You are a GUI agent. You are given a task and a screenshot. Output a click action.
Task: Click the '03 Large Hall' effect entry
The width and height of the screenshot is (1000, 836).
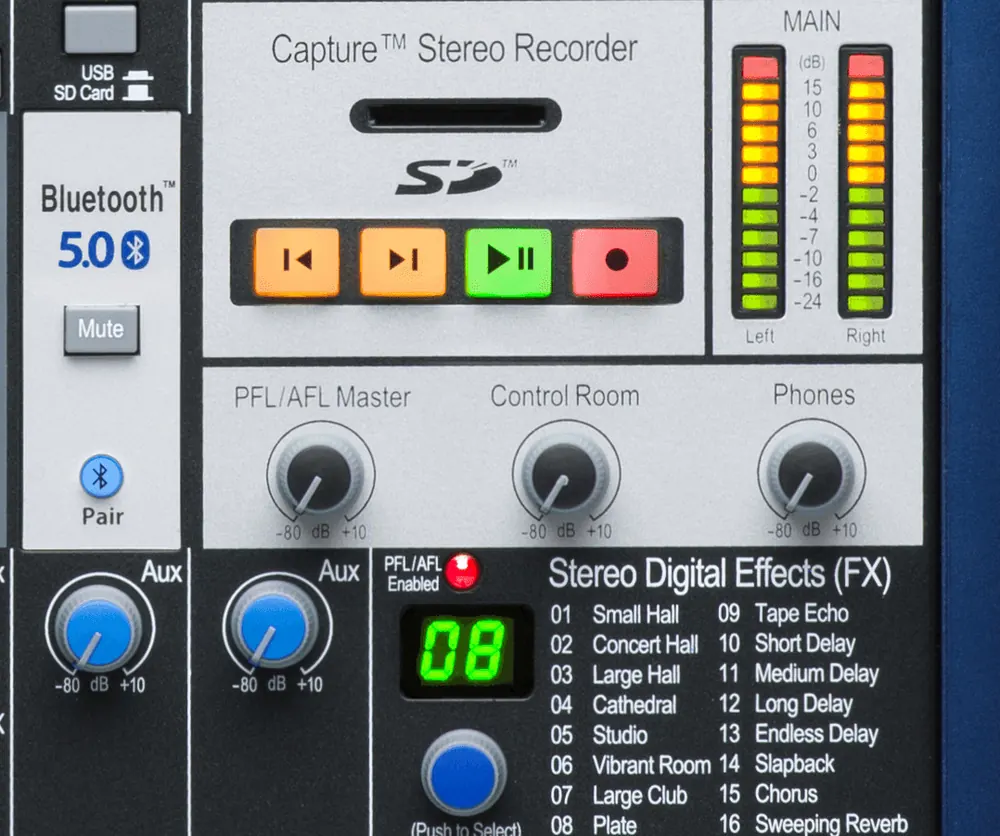(615, 675)
